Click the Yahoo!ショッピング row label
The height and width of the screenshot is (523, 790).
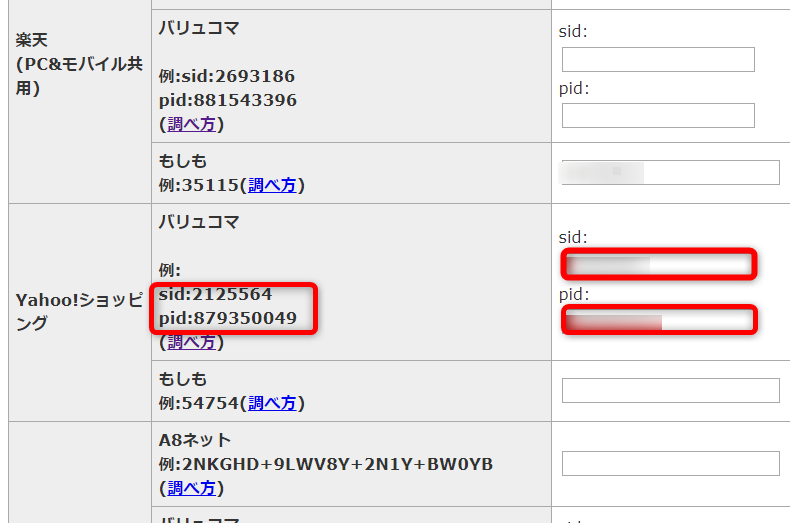click(79, 311)
